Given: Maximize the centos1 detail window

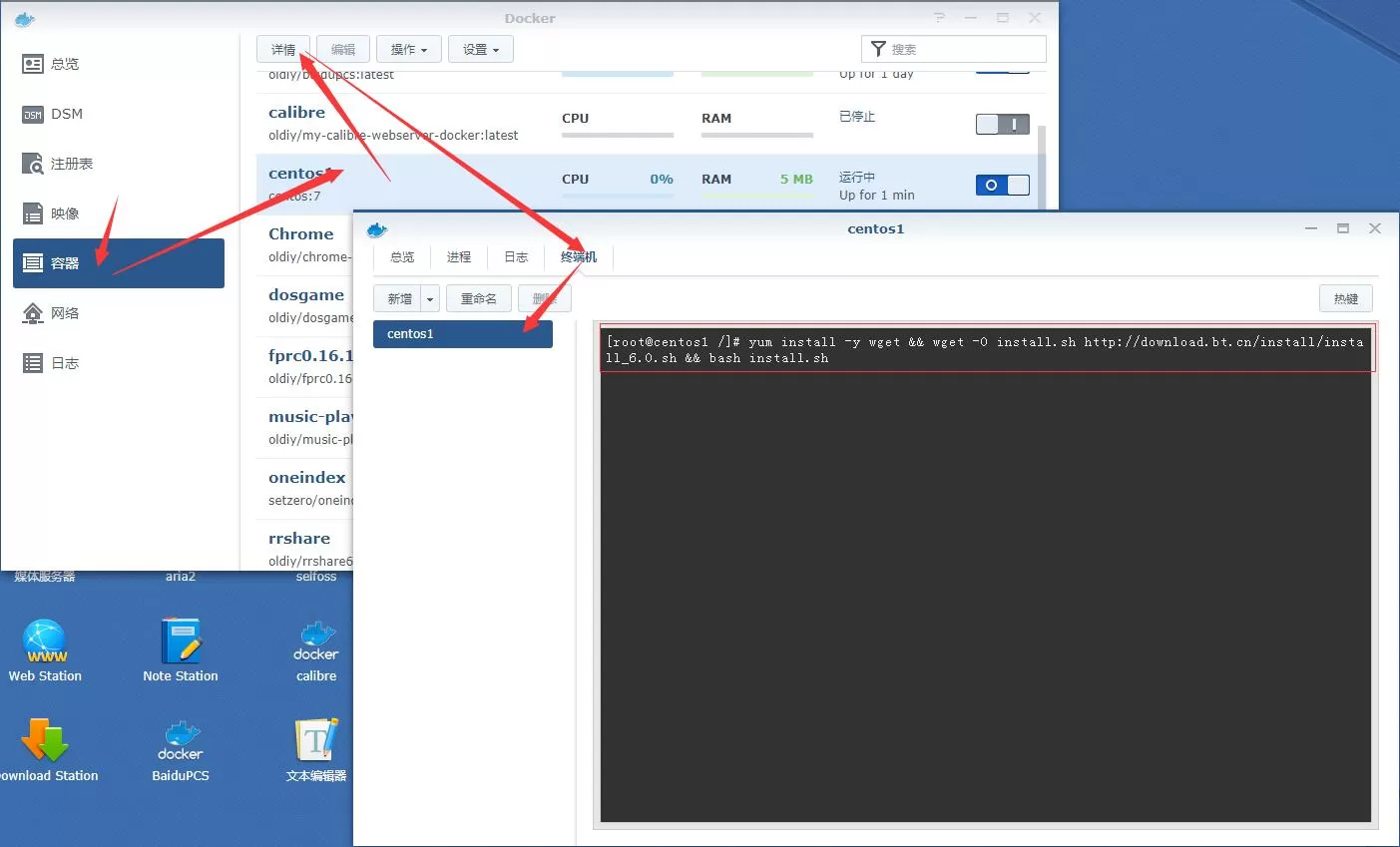Looking at the screenshot, I should [1343, 228].
